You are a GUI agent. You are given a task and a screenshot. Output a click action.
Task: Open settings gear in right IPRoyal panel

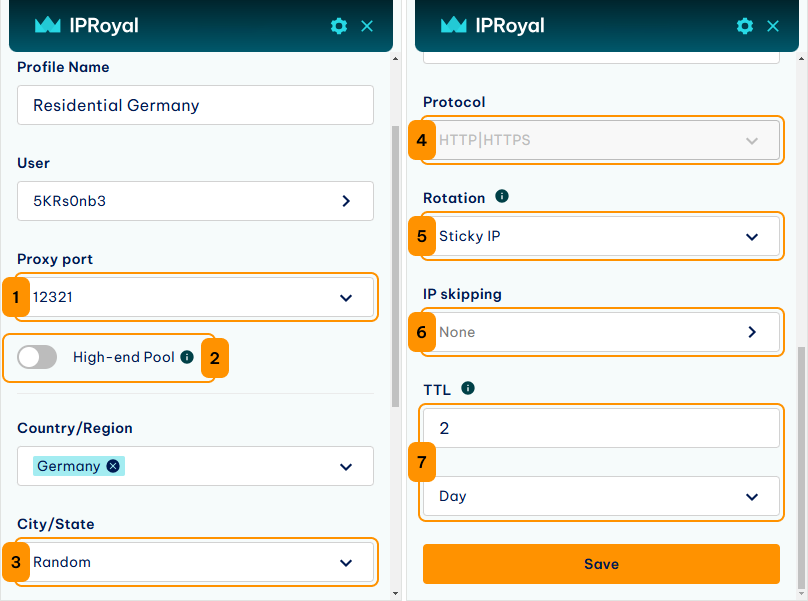[x=745, y=26]
